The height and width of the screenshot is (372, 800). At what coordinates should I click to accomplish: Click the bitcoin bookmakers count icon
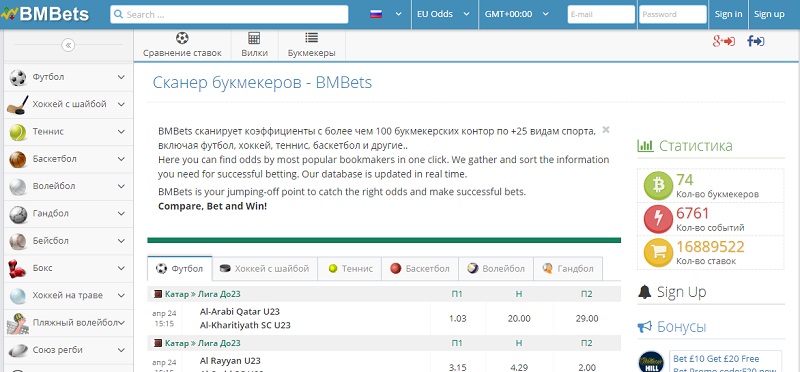pyautogui.click(x=658, y=186)
